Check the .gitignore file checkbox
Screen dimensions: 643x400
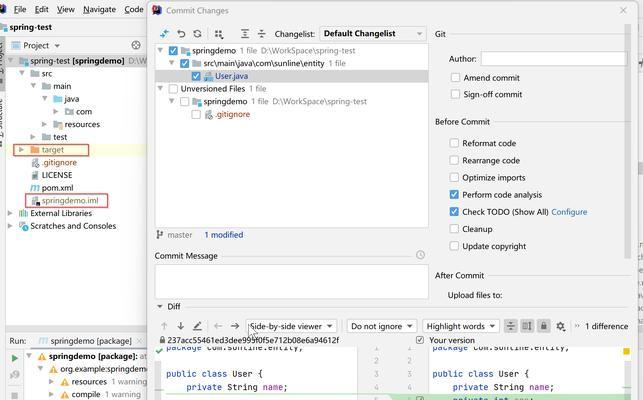[196, 114]
